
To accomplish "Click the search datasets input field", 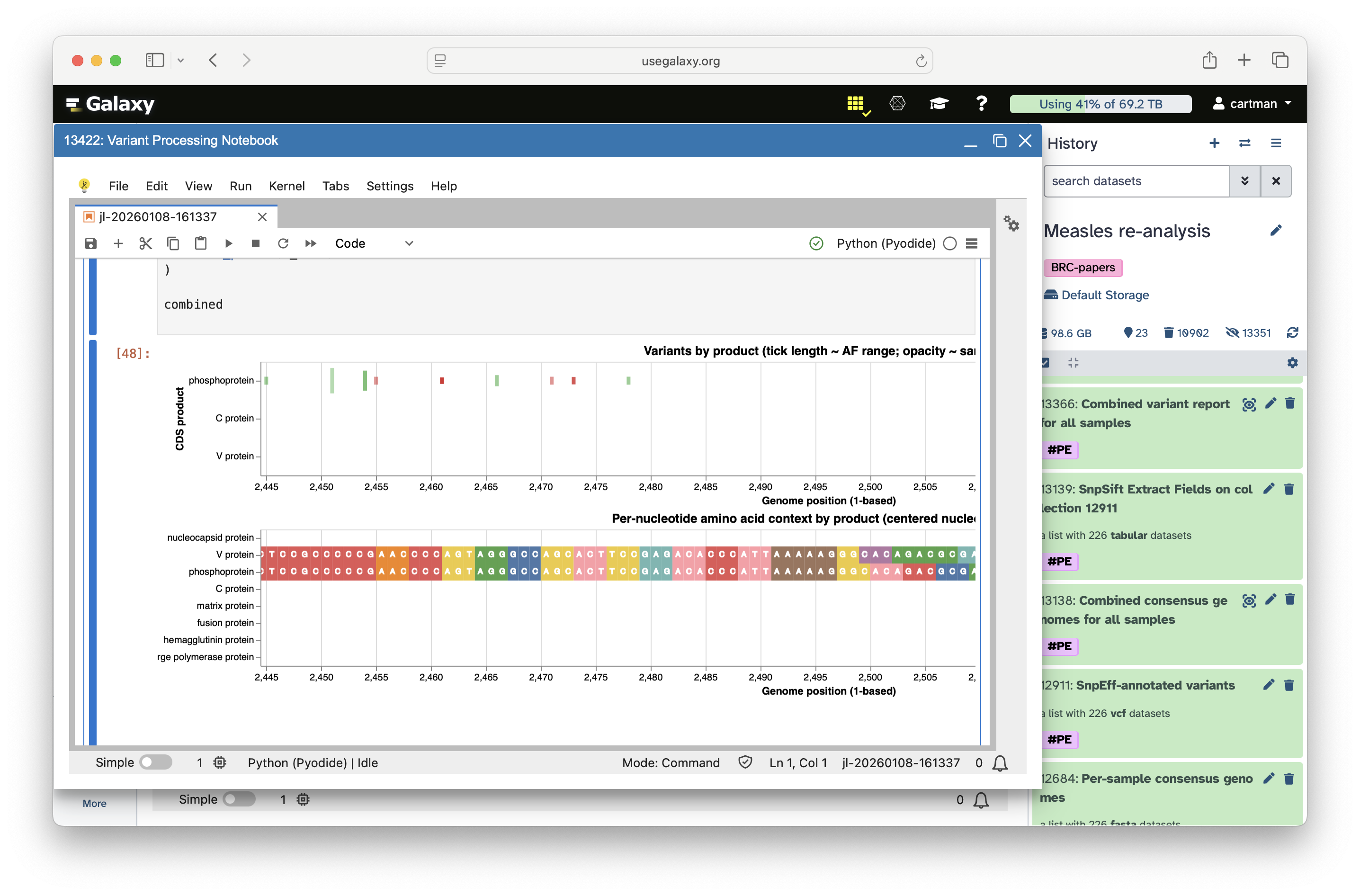I will 1136,181.
